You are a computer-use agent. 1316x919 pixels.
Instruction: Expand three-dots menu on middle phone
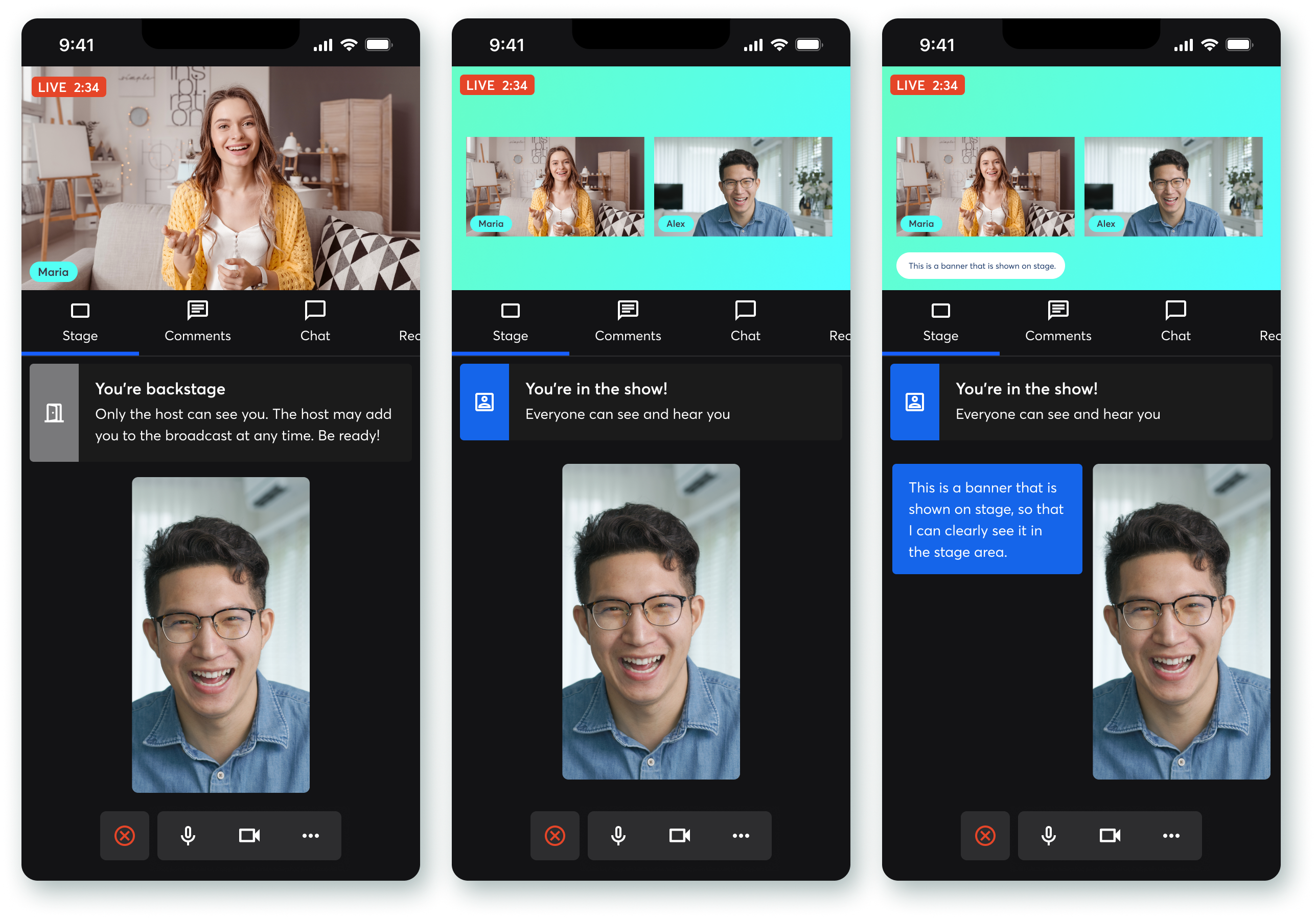(741, 835)
